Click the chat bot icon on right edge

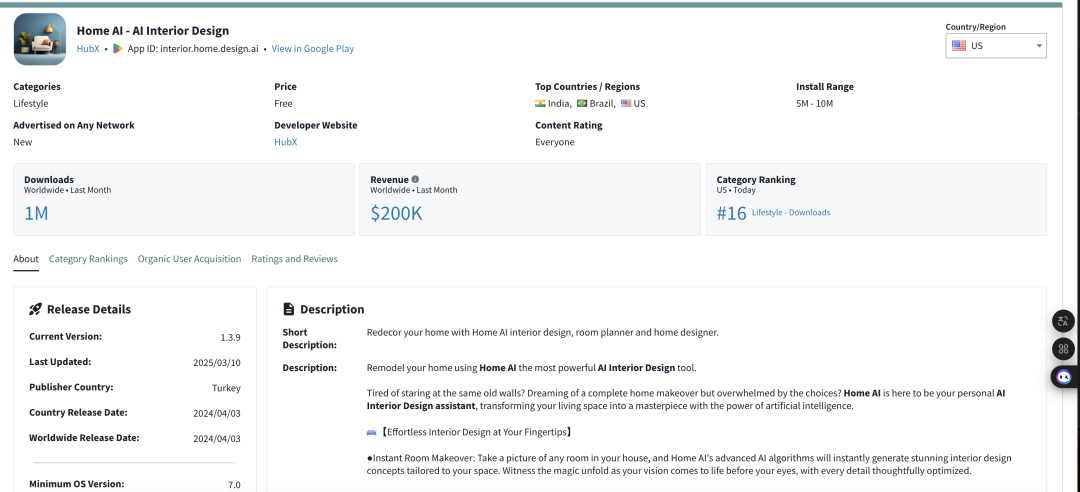[x=1063, y=377]
